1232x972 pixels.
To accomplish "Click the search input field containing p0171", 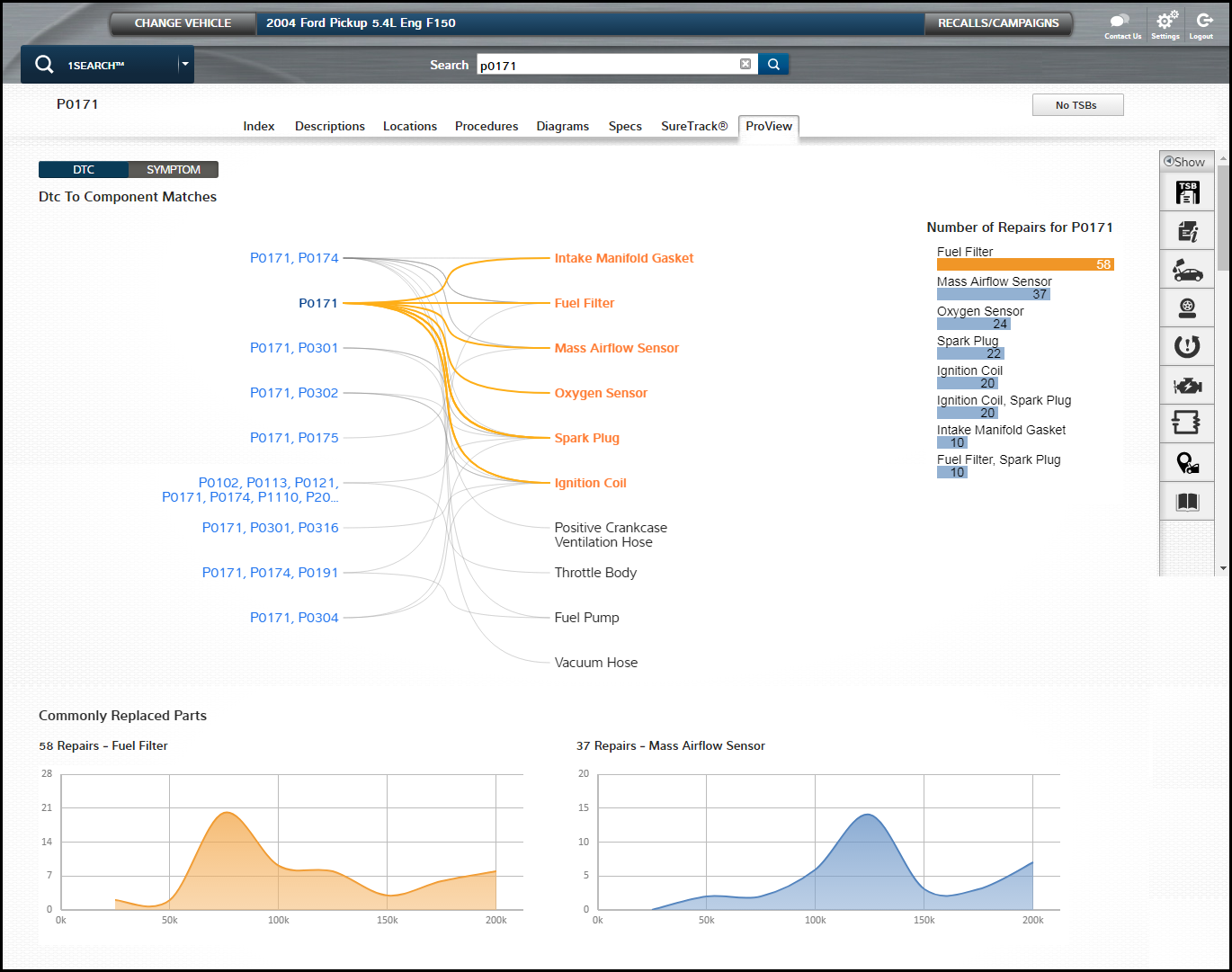I will [x=607, y=65].
